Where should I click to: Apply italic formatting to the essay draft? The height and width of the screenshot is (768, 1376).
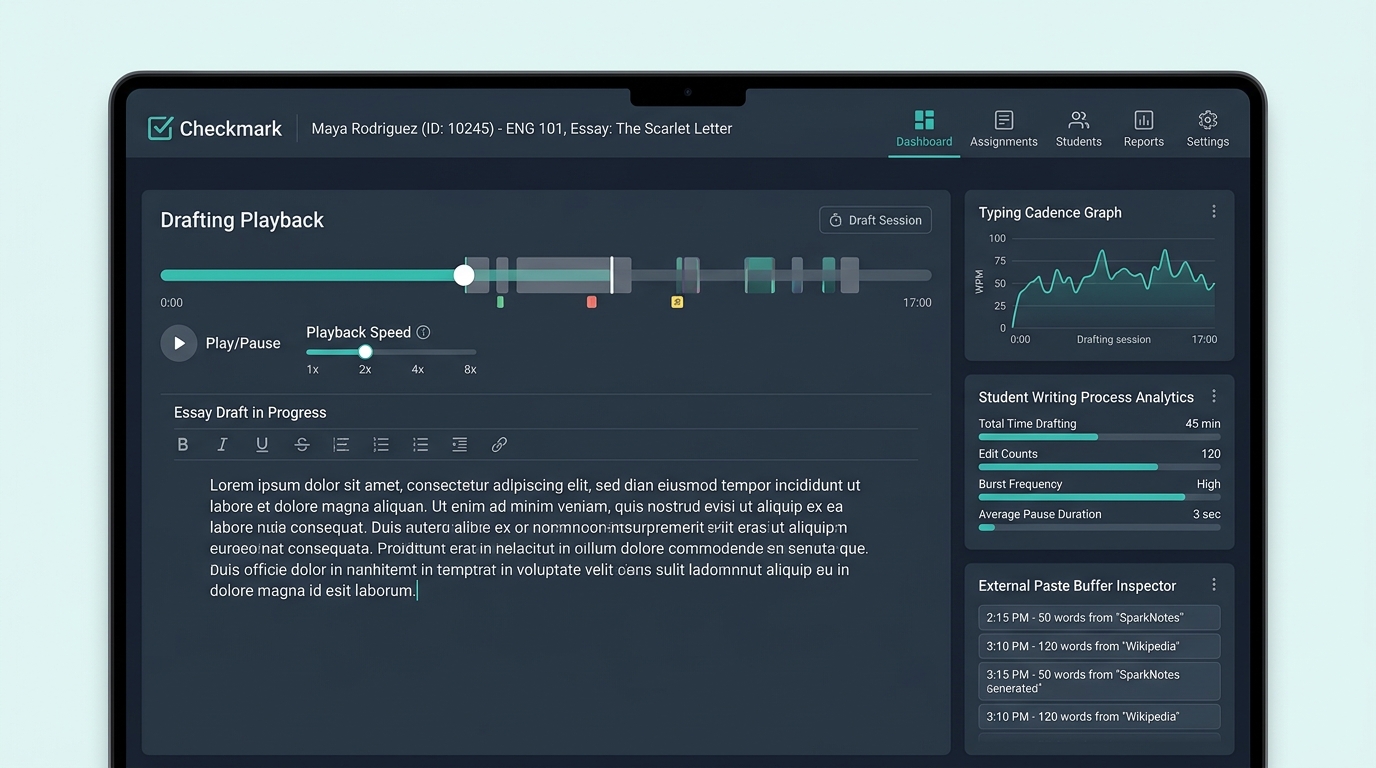click(x=222, y=444)
